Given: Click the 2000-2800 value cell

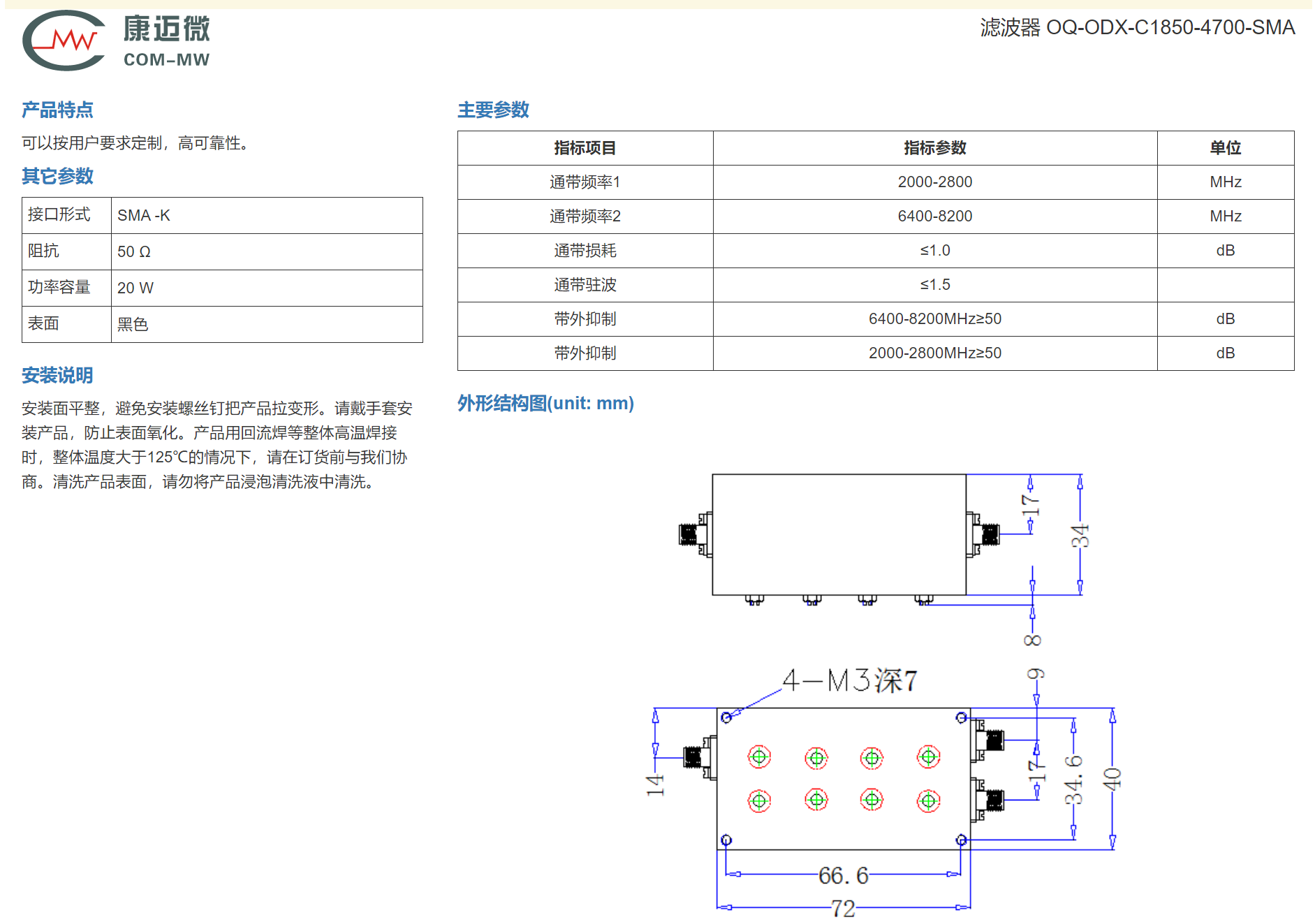Looking at the screenshot, I should click(x=935, y=182).
